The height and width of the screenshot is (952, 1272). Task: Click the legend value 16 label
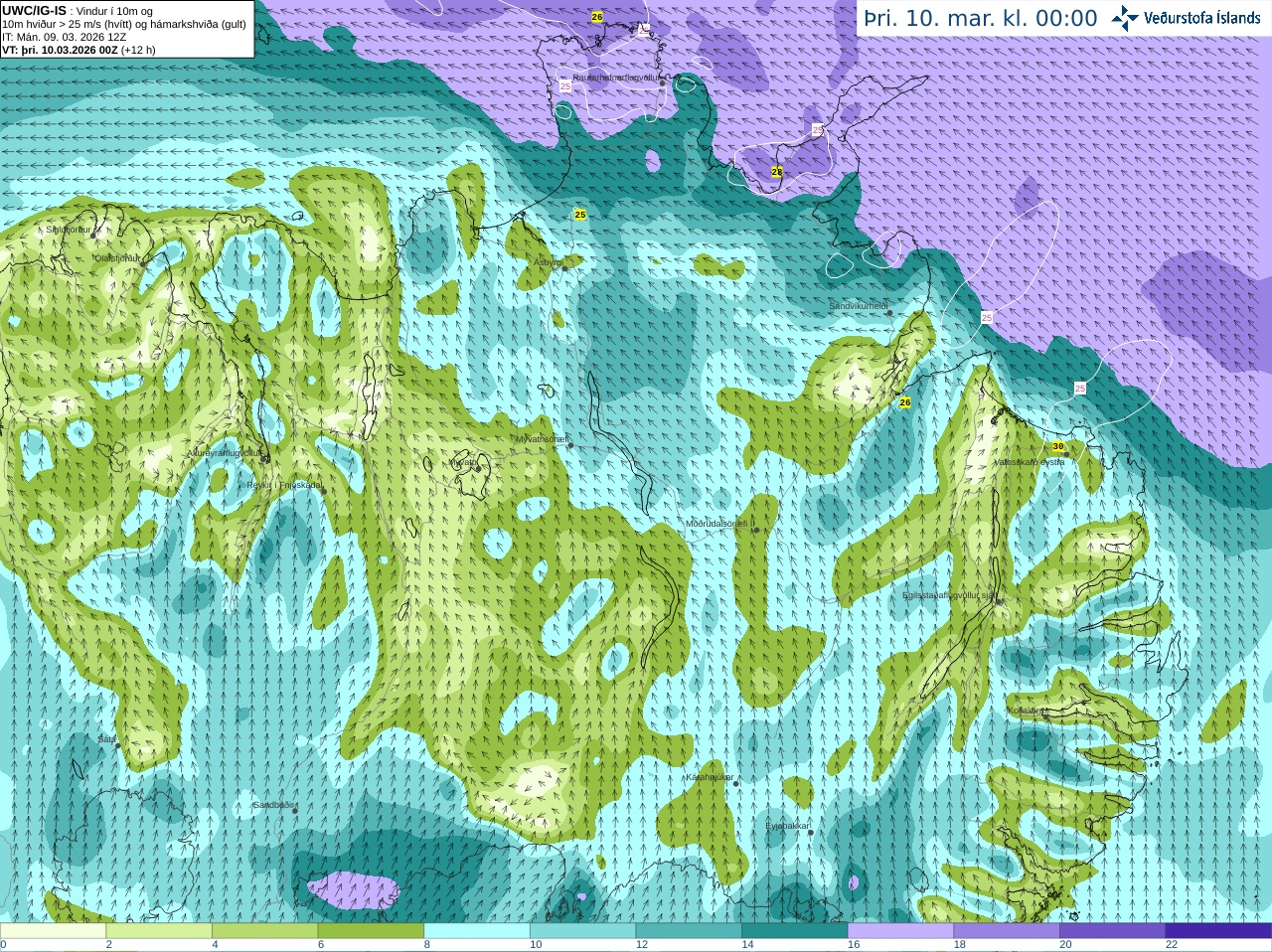853,945
